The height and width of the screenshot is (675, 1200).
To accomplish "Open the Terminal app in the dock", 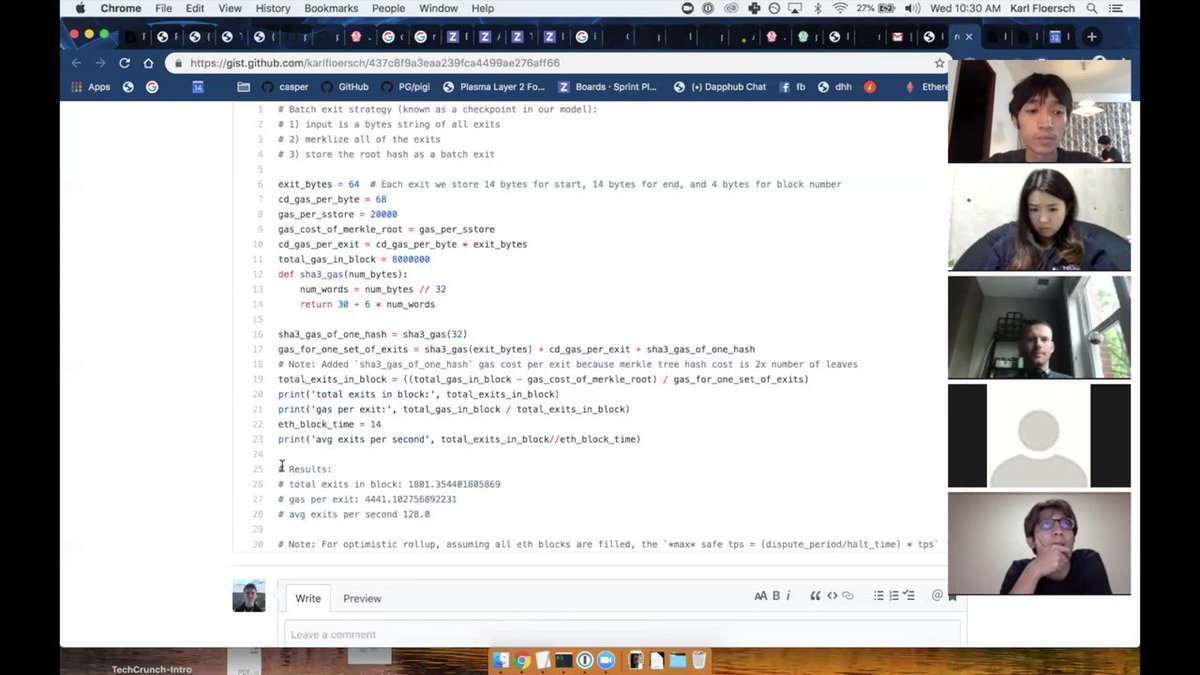I will click(564, 660).
